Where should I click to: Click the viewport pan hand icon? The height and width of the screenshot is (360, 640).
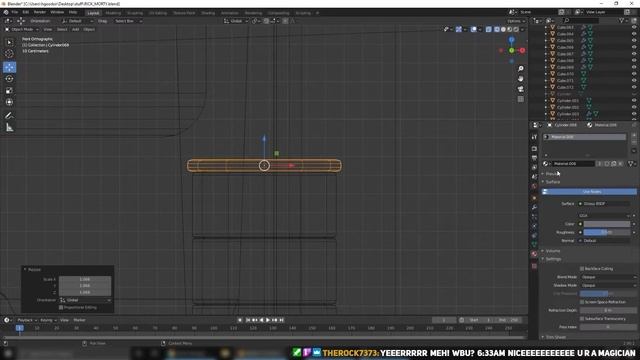pyautogui.click(x=520, y=78)
